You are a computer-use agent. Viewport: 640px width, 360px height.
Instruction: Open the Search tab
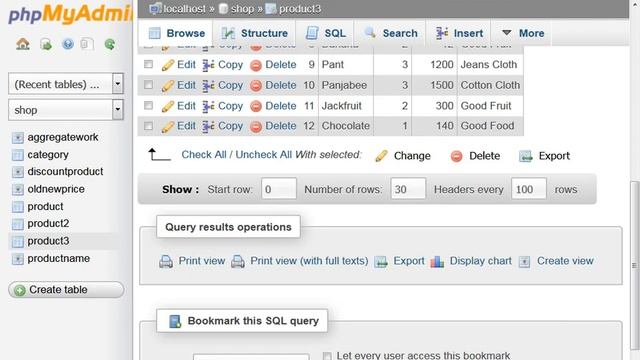coord(391,33)
